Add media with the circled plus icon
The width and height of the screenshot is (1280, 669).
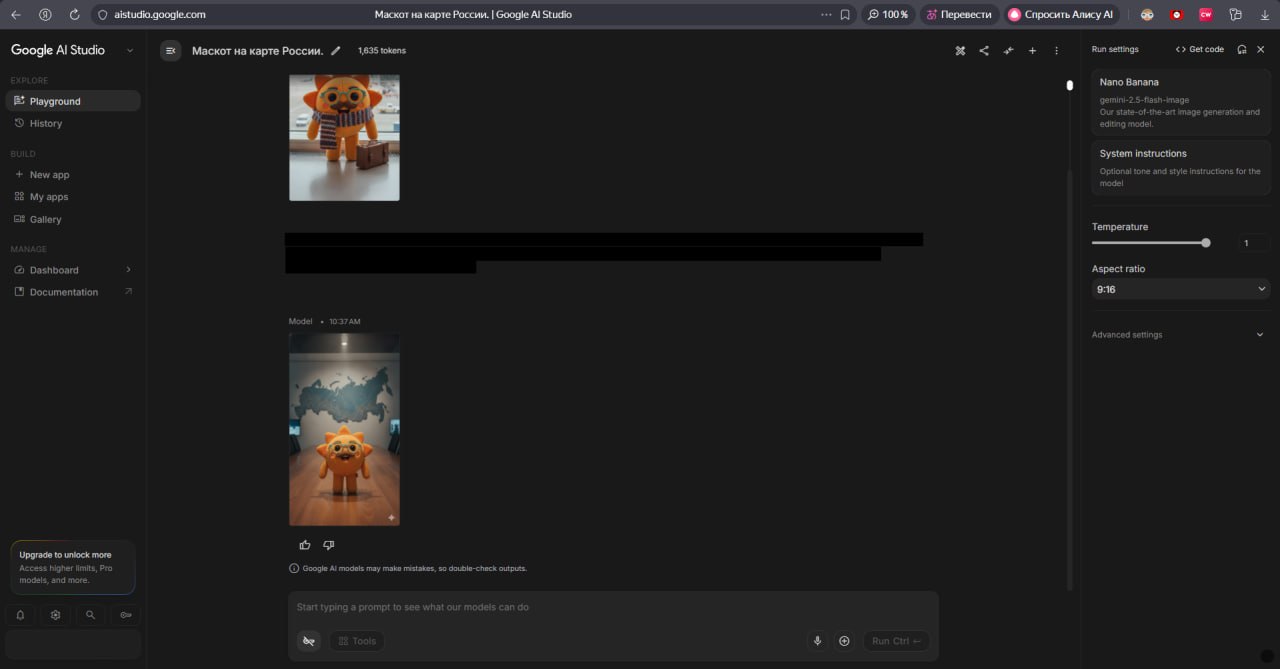point(844,641)
